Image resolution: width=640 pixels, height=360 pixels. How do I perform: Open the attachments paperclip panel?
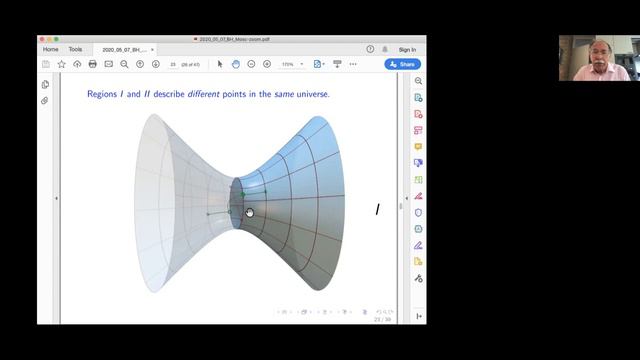click(x=44, y=100)
